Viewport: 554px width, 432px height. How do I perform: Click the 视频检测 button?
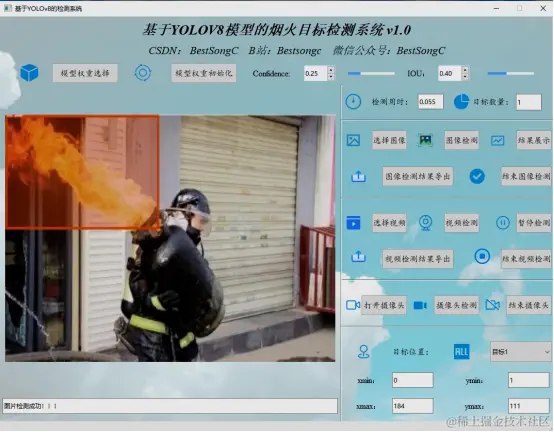461,223
